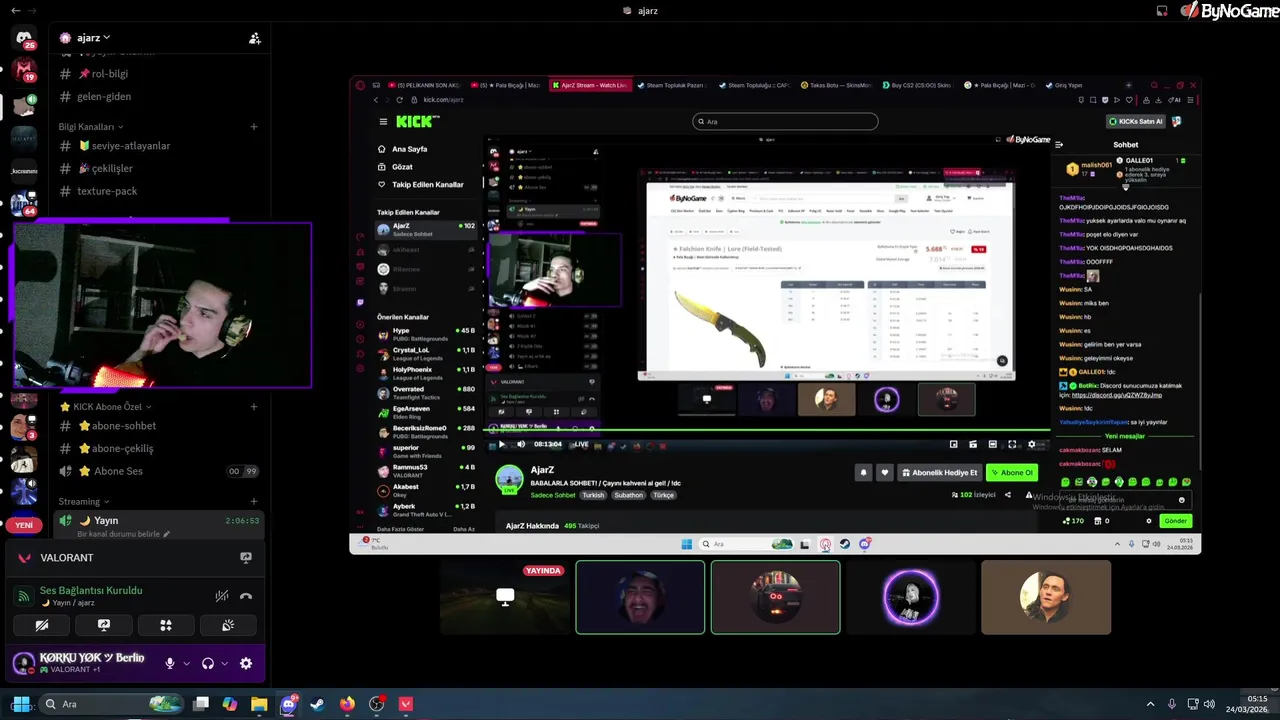Click Yayın / ajarz channel link
This screenshot has width=1280, height=720.
[67, 603]
